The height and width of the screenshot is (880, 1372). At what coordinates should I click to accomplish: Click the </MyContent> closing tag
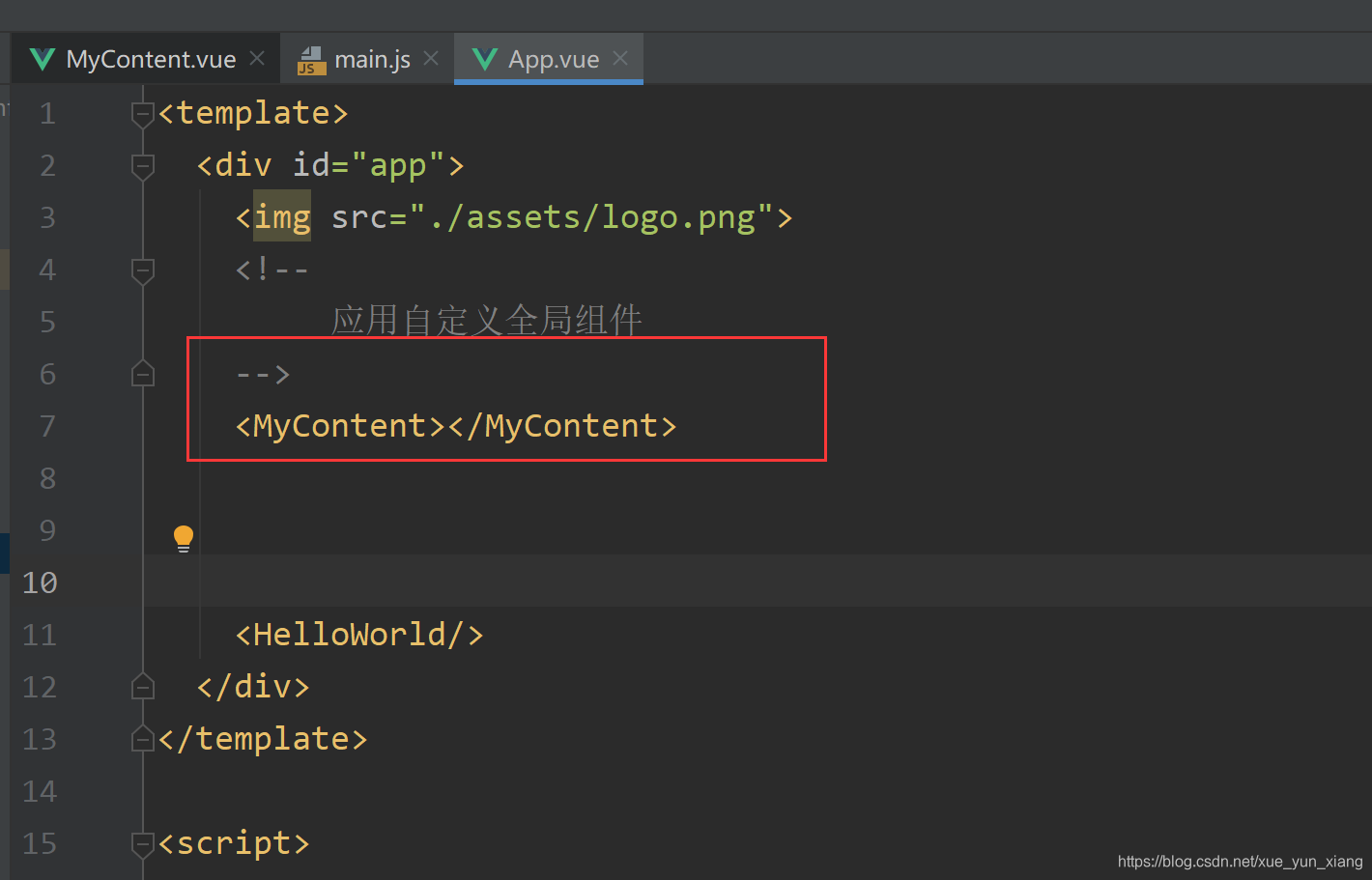(x=562, y=426)
